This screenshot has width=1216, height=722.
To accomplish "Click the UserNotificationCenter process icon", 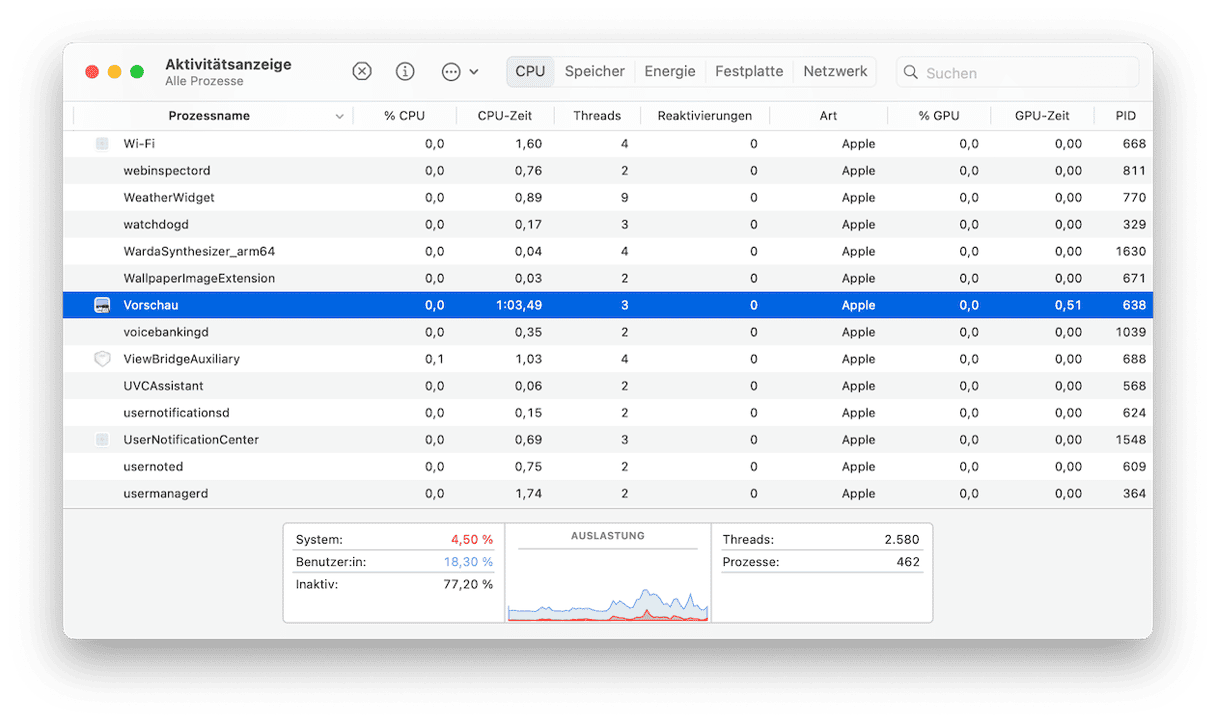I will click(x=102, y=440).
